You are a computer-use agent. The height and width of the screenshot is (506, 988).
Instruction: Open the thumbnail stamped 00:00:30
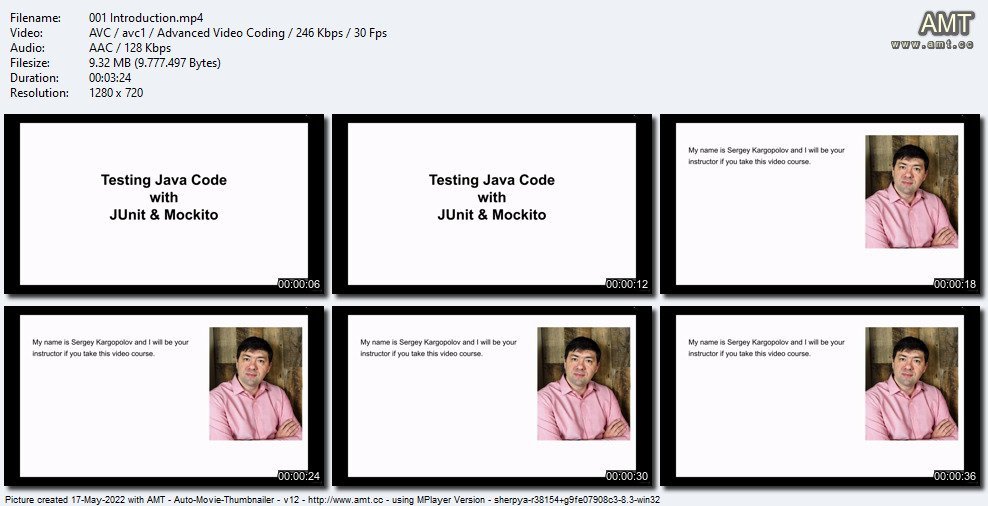point(492,396)
